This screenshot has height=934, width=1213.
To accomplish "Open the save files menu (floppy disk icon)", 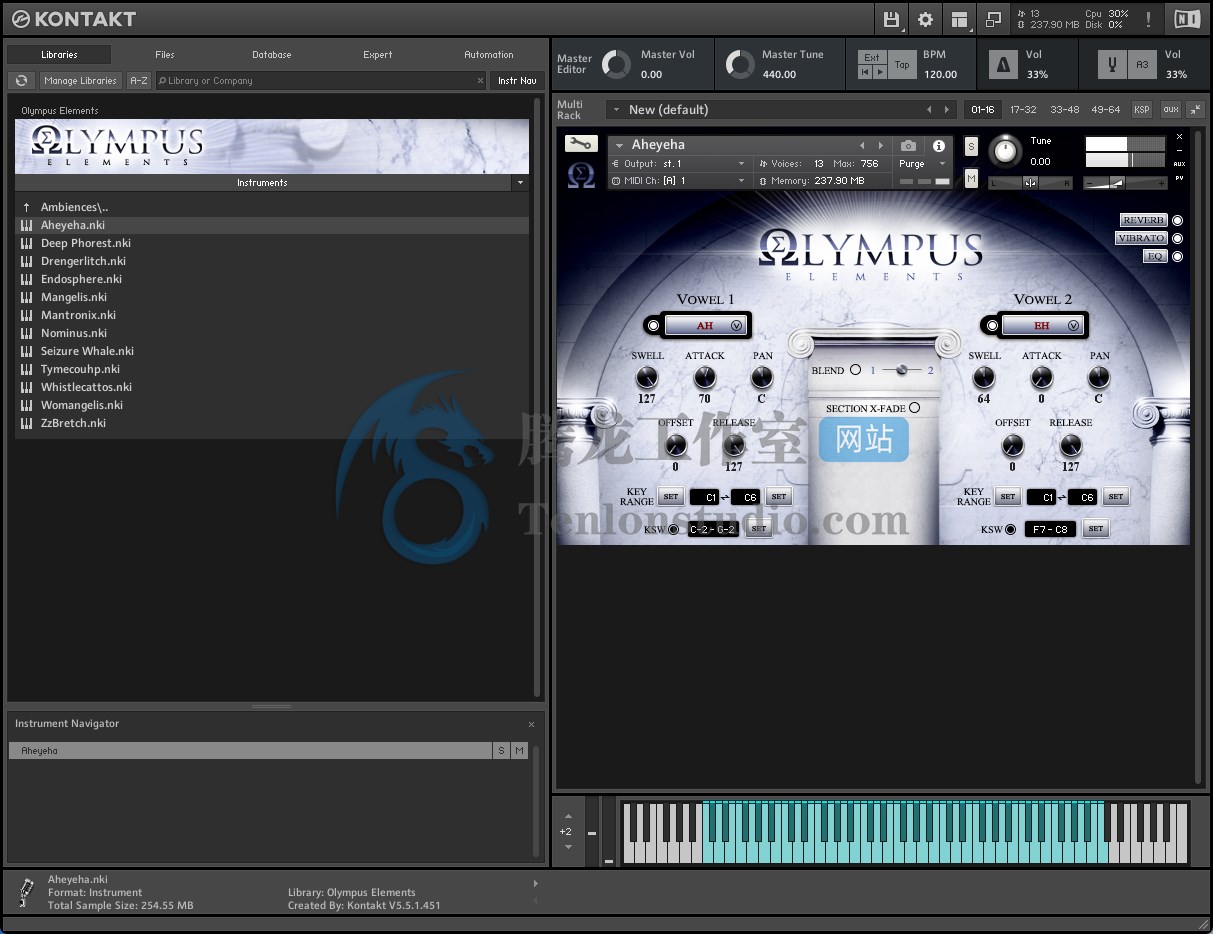I will pyautogui.click(x=891, y=19).
